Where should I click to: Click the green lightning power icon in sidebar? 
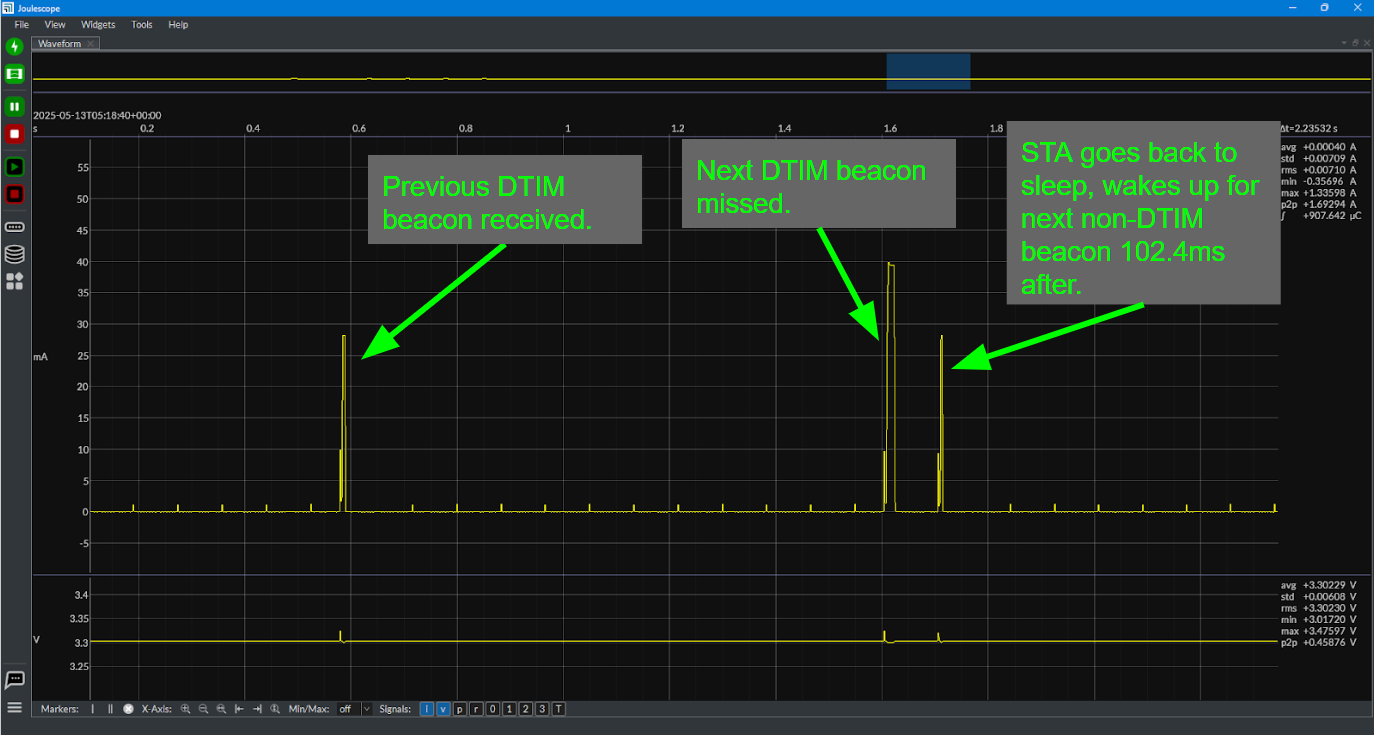click(14, 46)
